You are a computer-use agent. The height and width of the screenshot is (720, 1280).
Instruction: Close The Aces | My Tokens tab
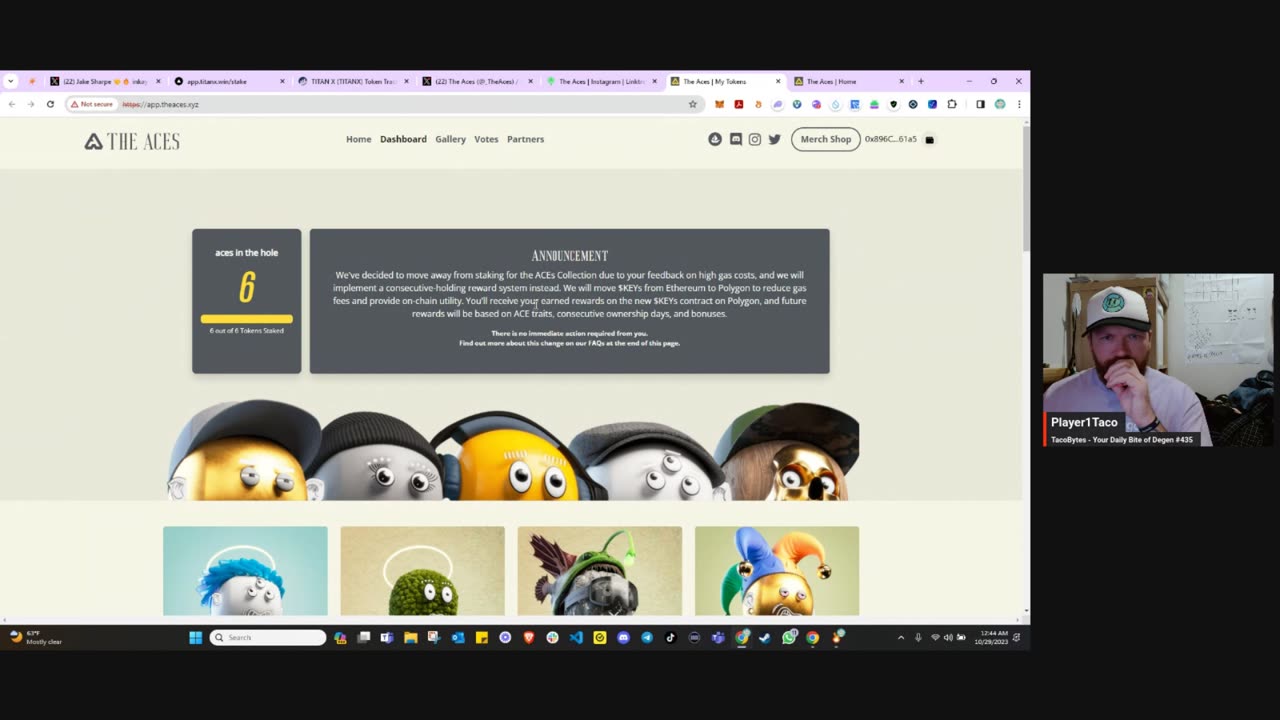(x=777, y=81)
